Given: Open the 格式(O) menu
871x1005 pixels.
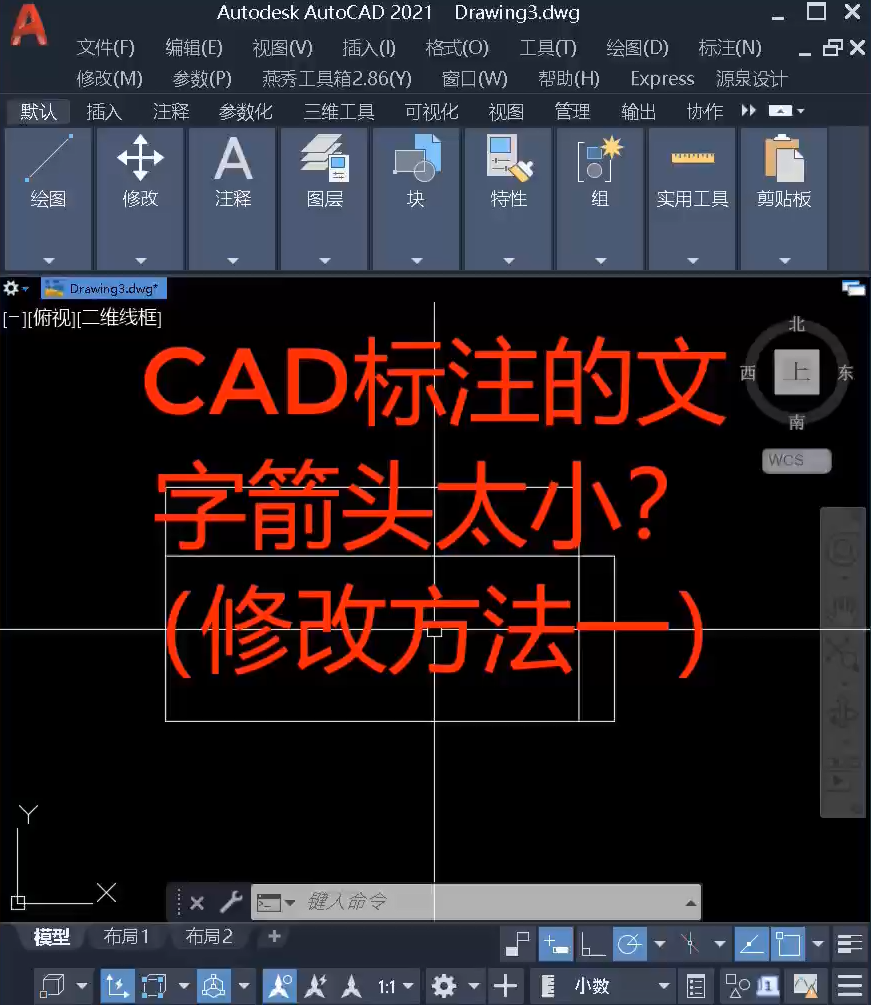Looking at the screenshot, I should click(x=457, y=47).
